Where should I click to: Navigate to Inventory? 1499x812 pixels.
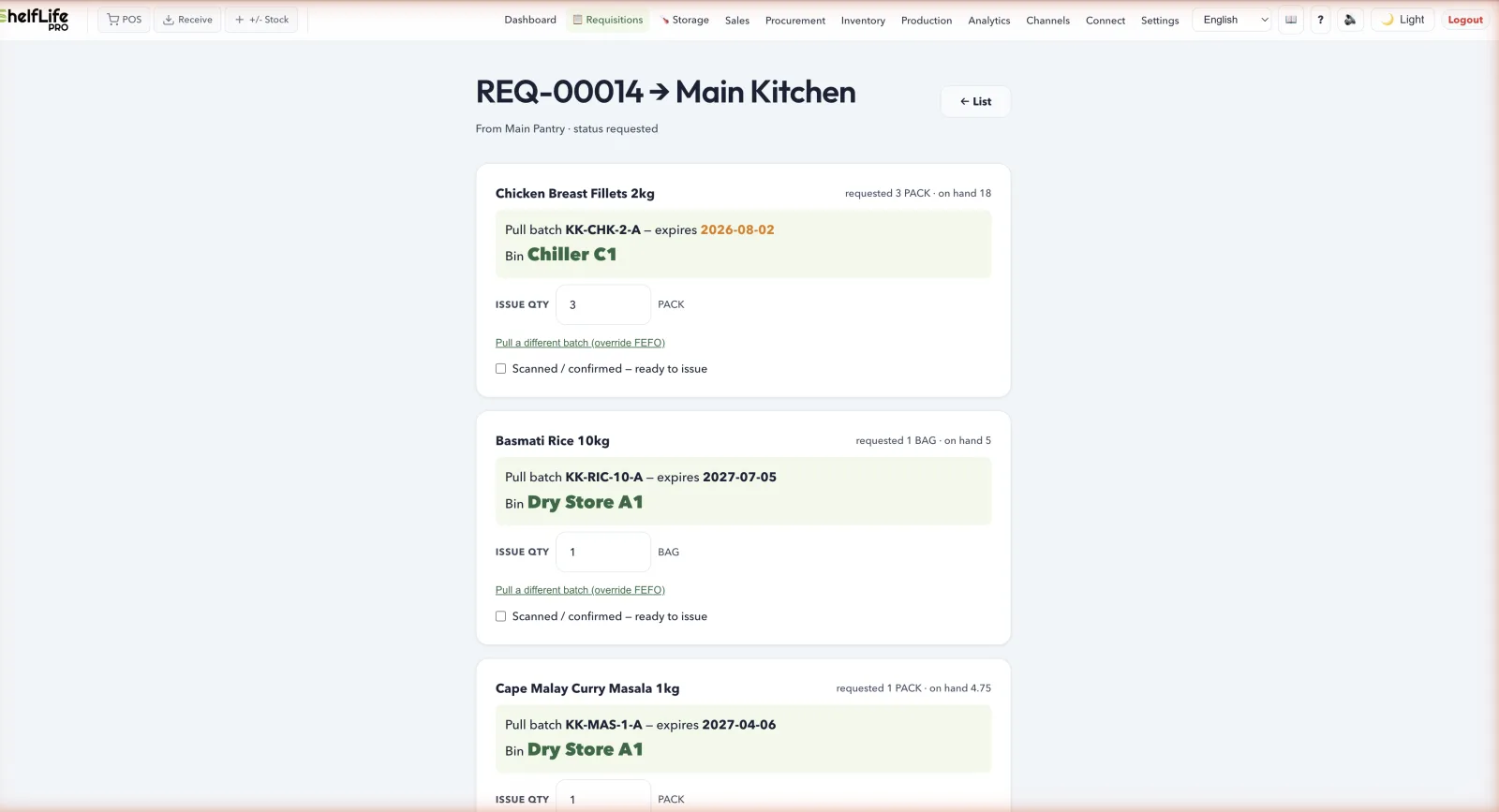pyautogui.click(x=863, y=20)
